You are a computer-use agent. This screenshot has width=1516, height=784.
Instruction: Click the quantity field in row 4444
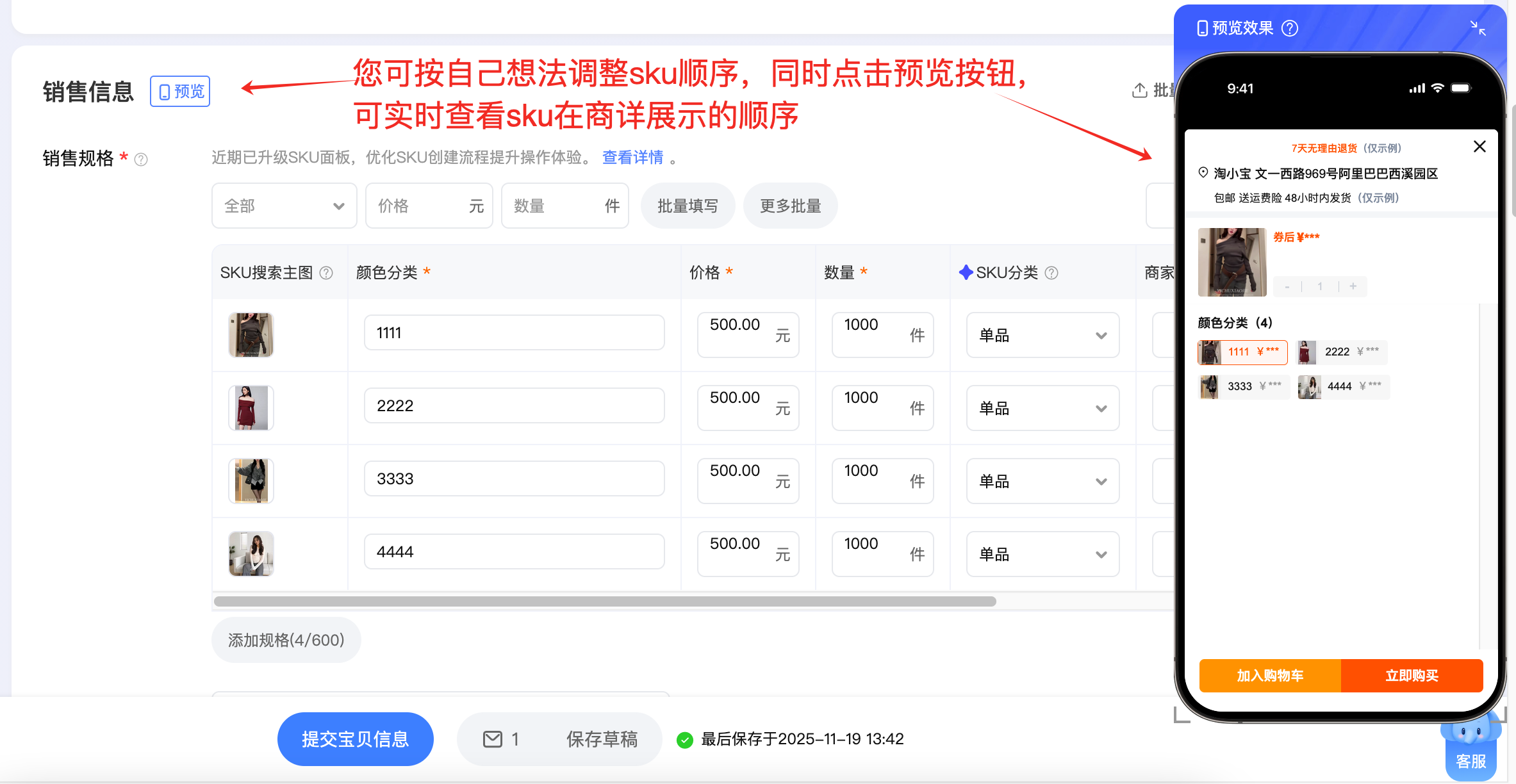pos(882,553)
